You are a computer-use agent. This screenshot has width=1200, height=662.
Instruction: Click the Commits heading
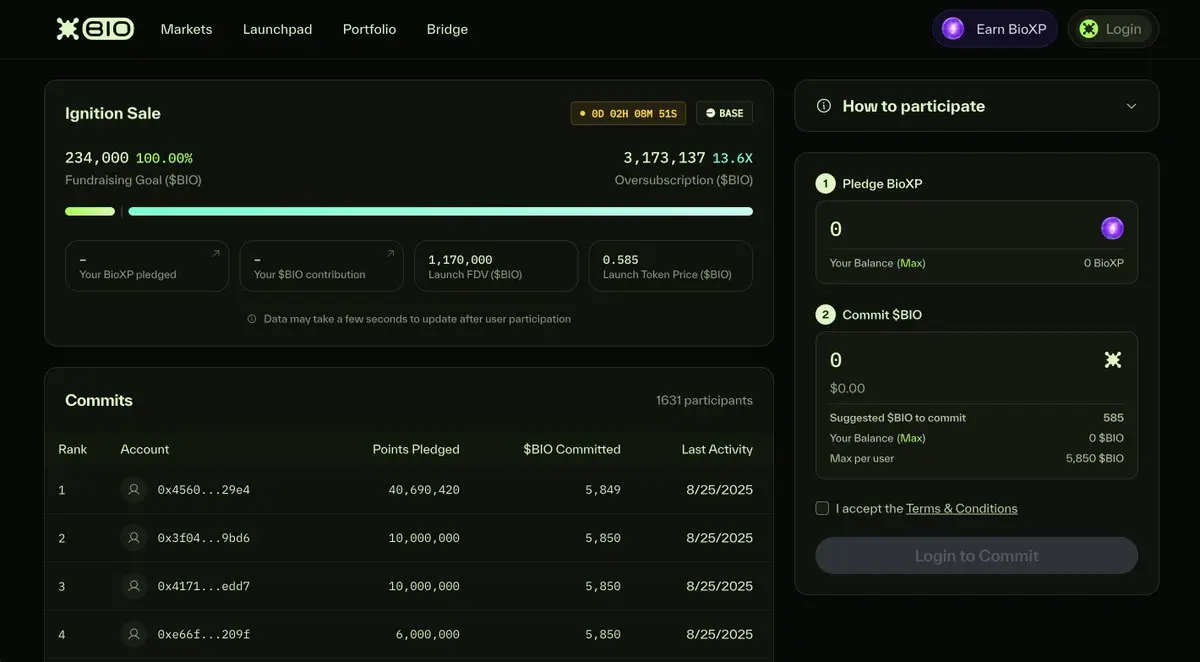pos(99,400)
